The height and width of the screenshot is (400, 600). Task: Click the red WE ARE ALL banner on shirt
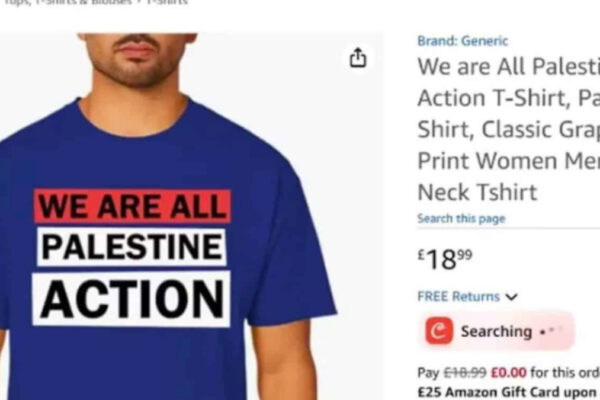(132, 206)
